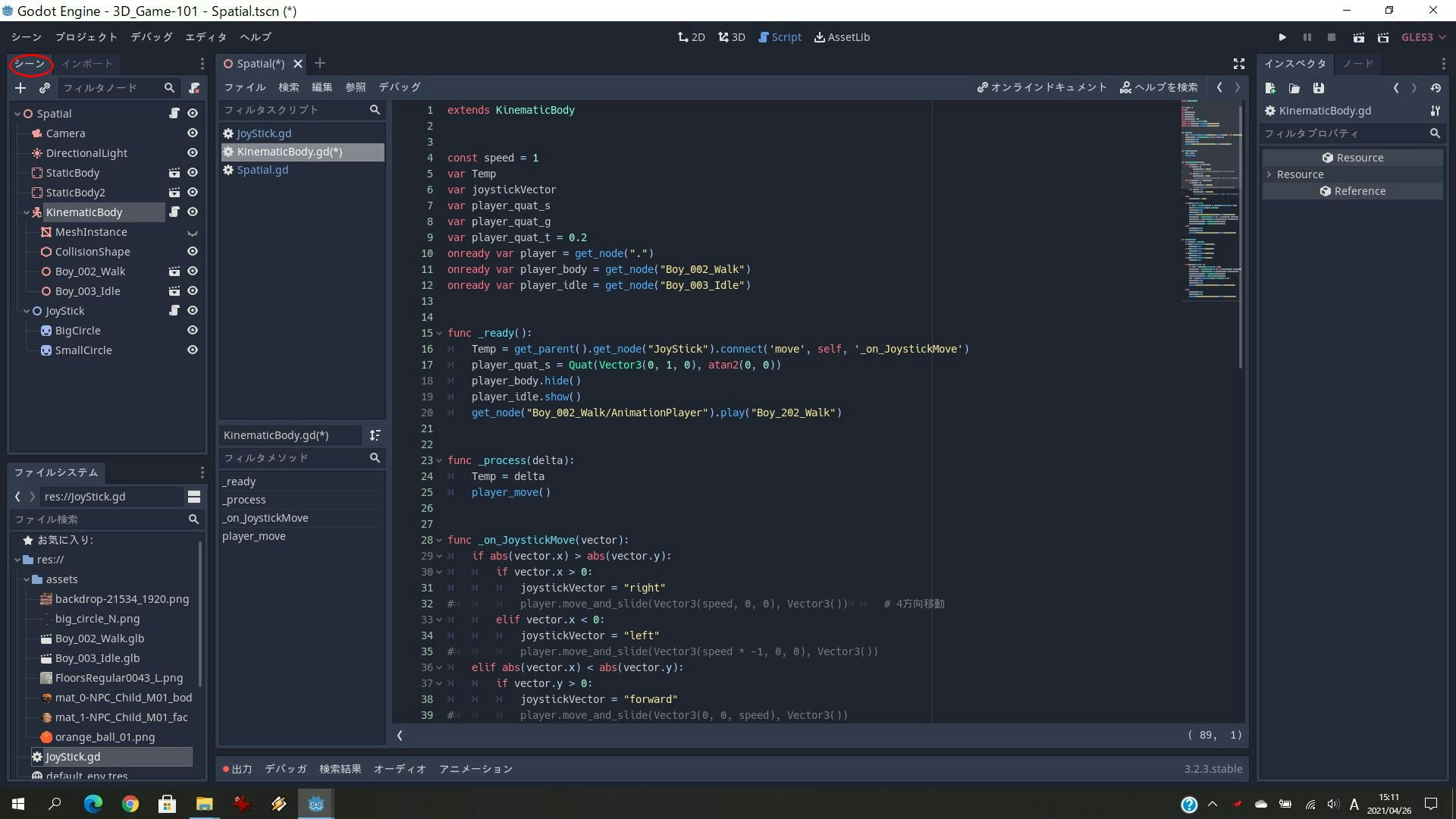Select JoyStick.gd in the script list
The image size is (1456, 819).
point(264,133)
